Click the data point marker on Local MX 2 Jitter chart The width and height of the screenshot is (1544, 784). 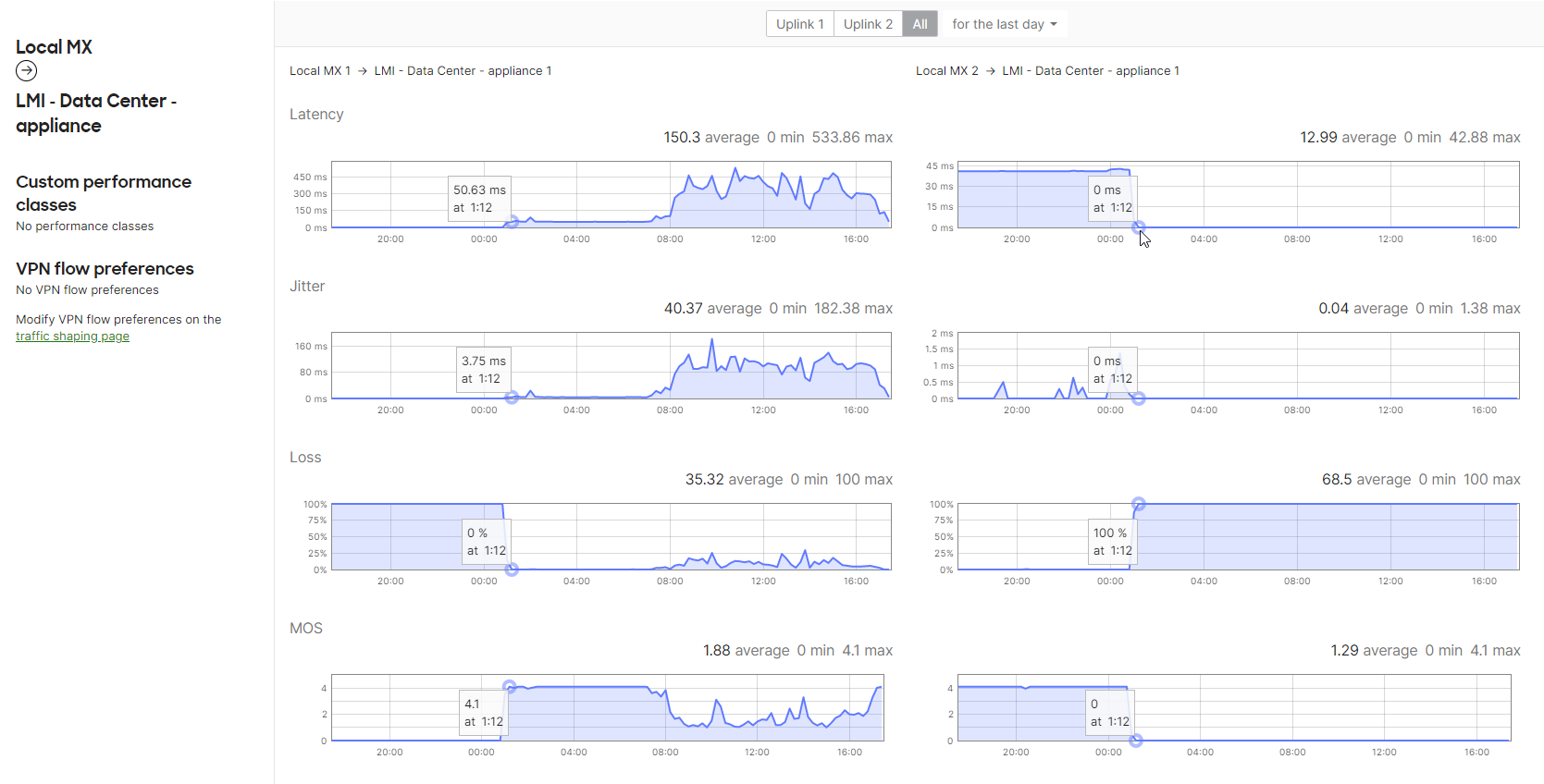pyautogui.click(x=1139, y=398)
